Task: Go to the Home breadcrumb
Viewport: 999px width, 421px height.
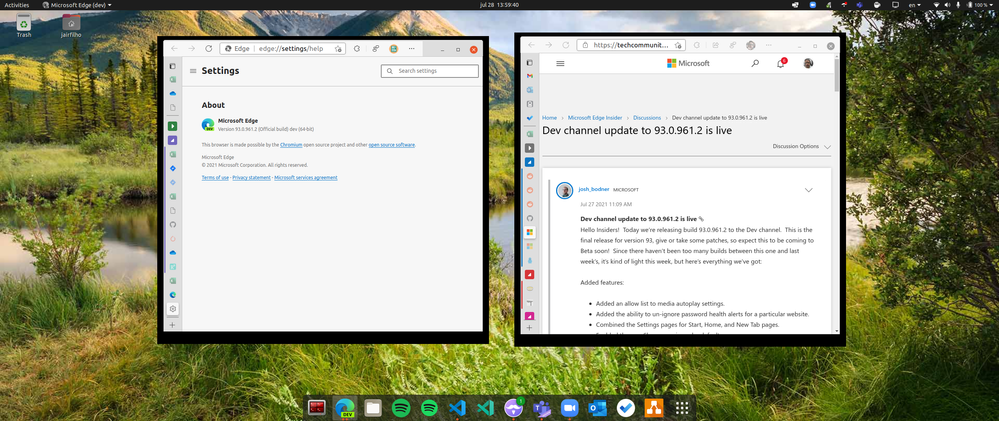Action: (549, 118)
